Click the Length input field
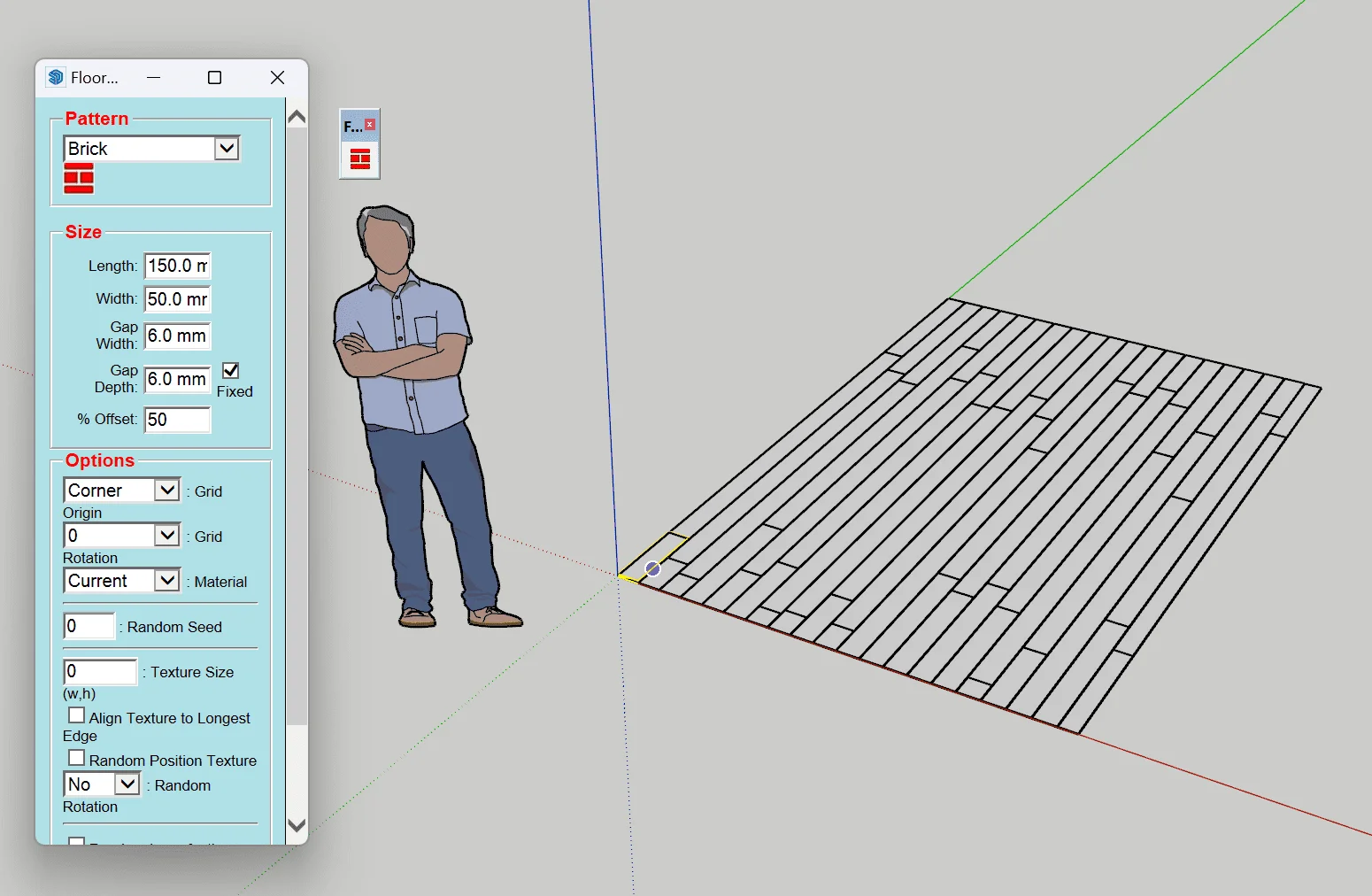 point(177,266)
